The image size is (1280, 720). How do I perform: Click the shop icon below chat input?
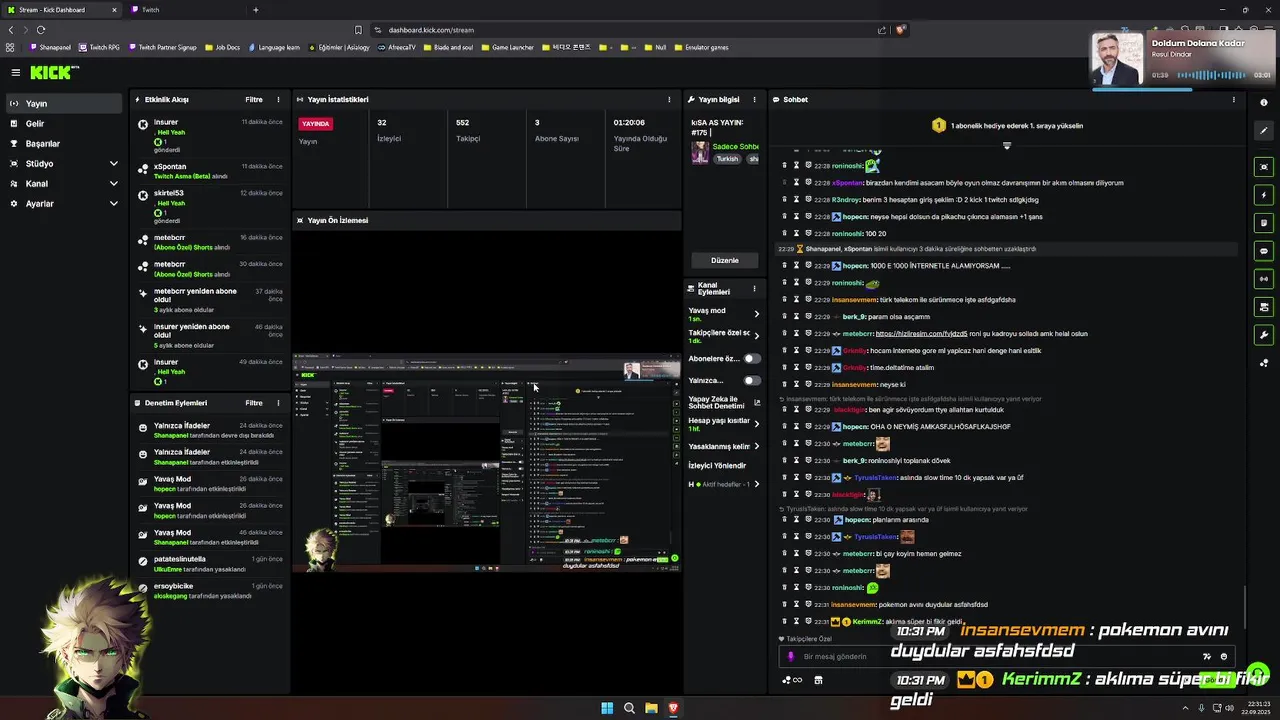(818, 680)
